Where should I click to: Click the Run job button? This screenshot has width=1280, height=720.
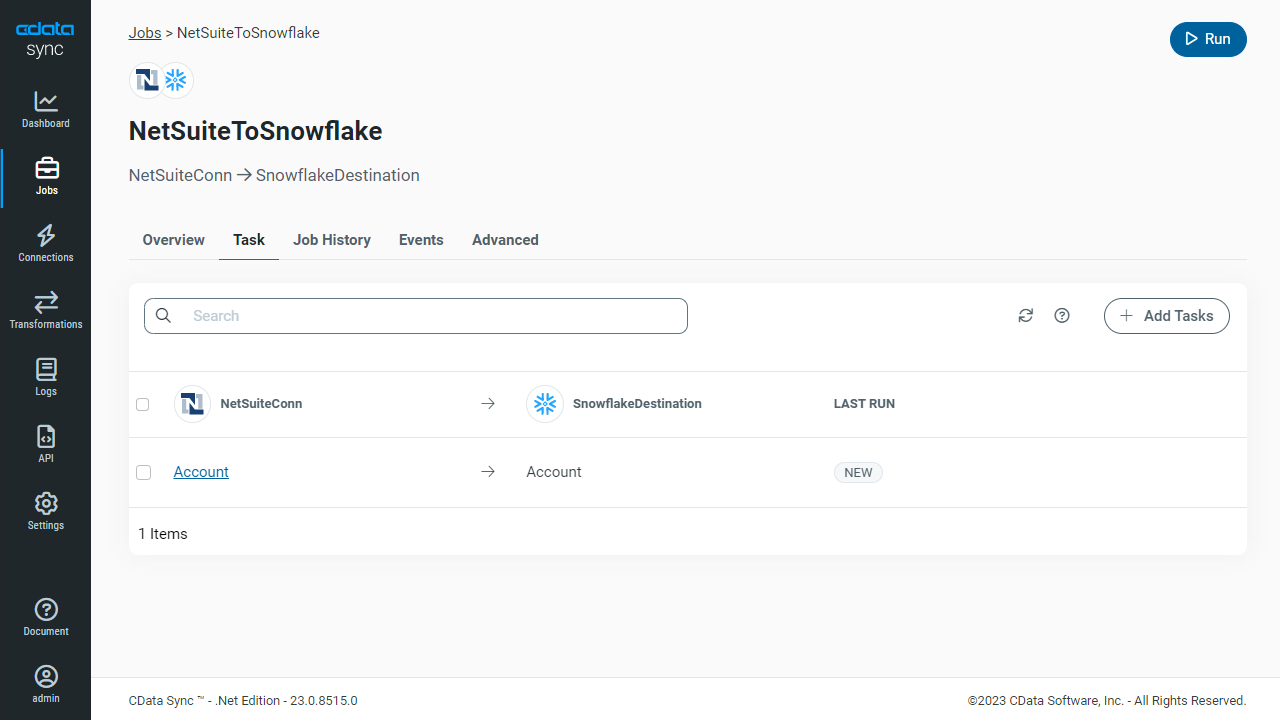point(1207,39)
